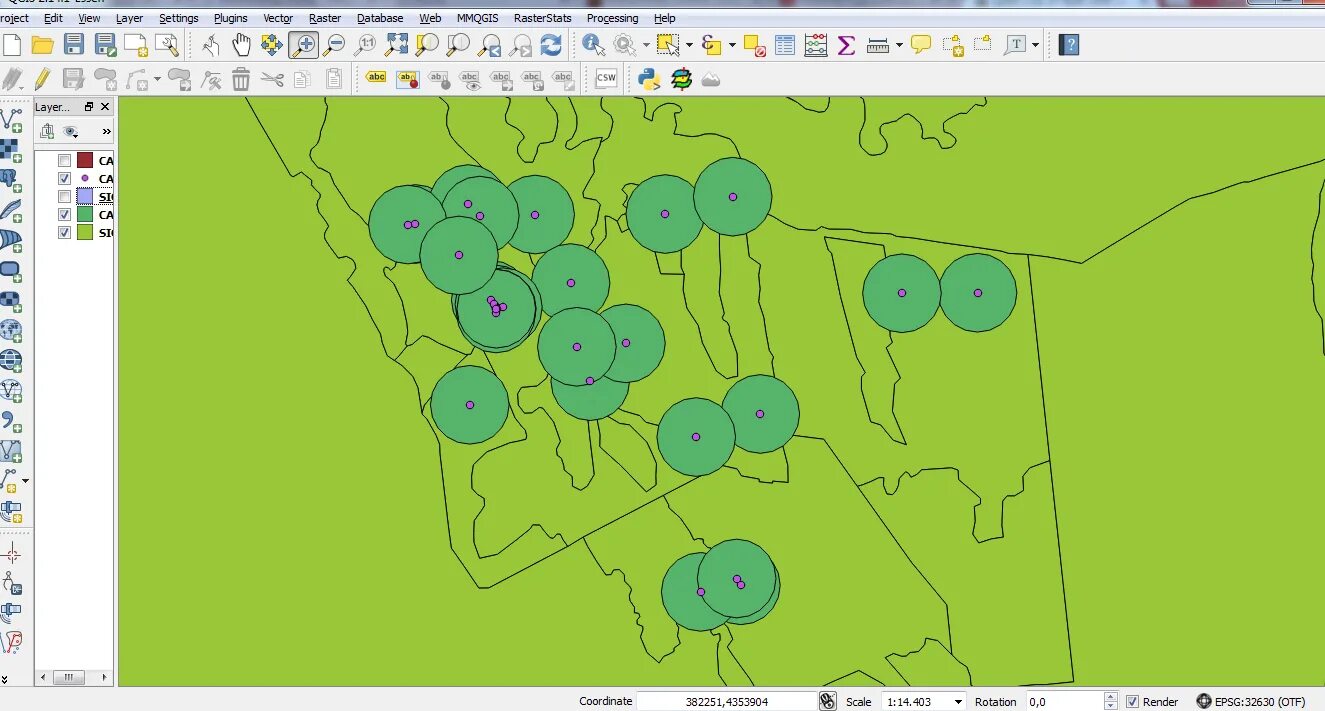Click the add group icon in Layers panel

point(46,131)
